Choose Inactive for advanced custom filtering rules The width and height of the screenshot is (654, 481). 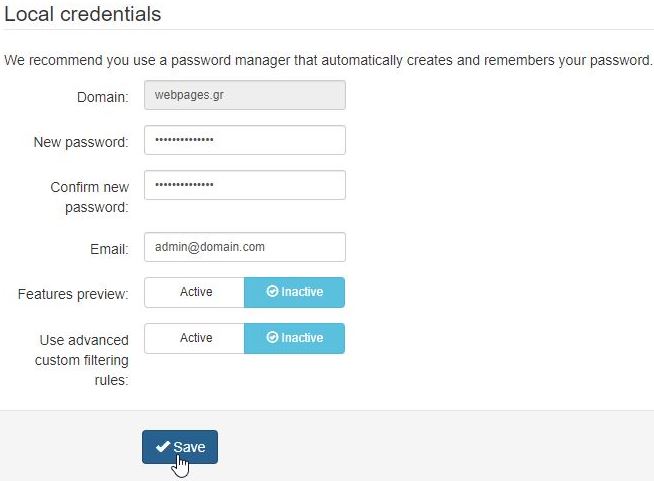coord(295,338)
